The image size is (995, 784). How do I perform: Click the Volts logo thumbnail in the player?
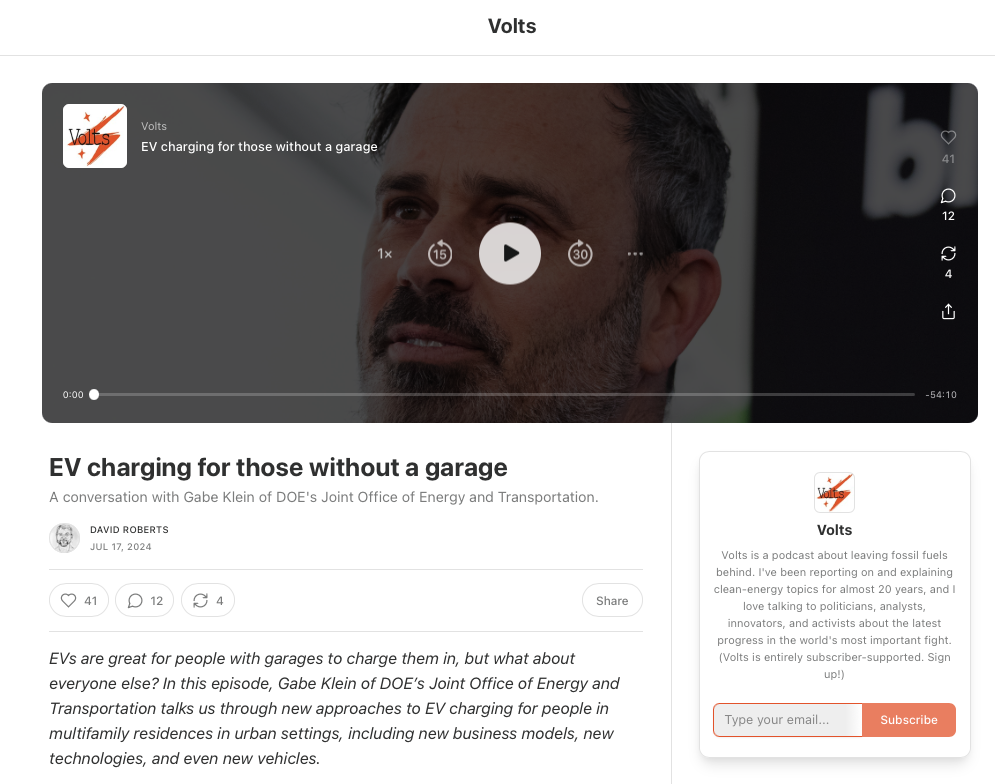click(x=95, y=136)
